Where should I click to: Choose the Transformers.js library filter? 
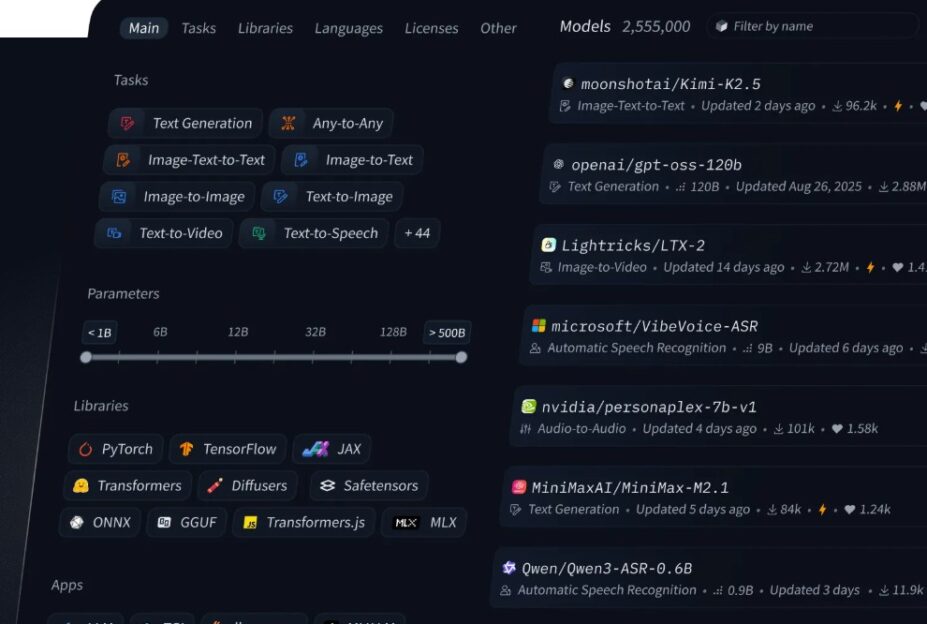tap(304, 522)
